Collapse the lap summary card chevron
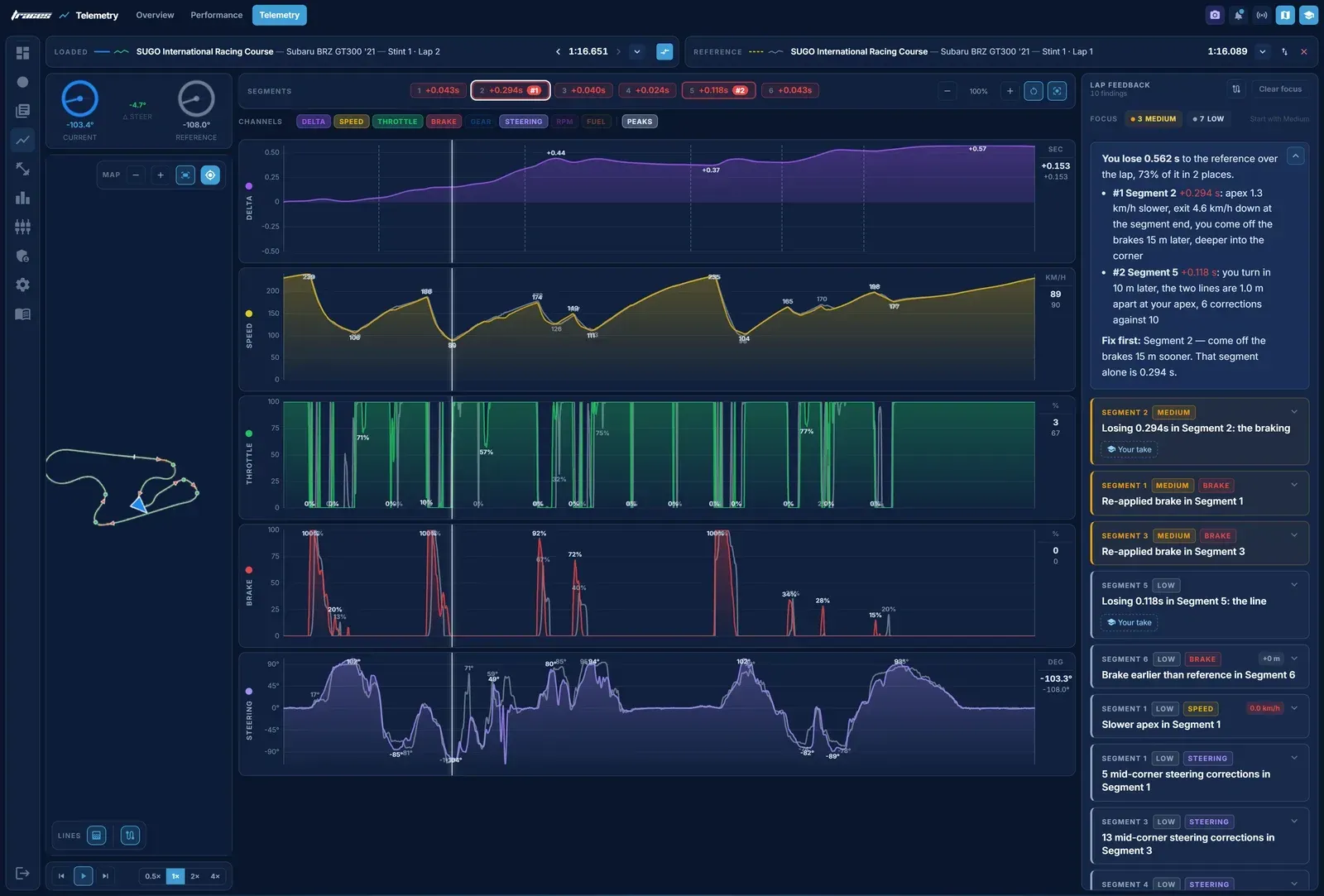Viewport: 1324px width, 896px height. click(1295, 156)
